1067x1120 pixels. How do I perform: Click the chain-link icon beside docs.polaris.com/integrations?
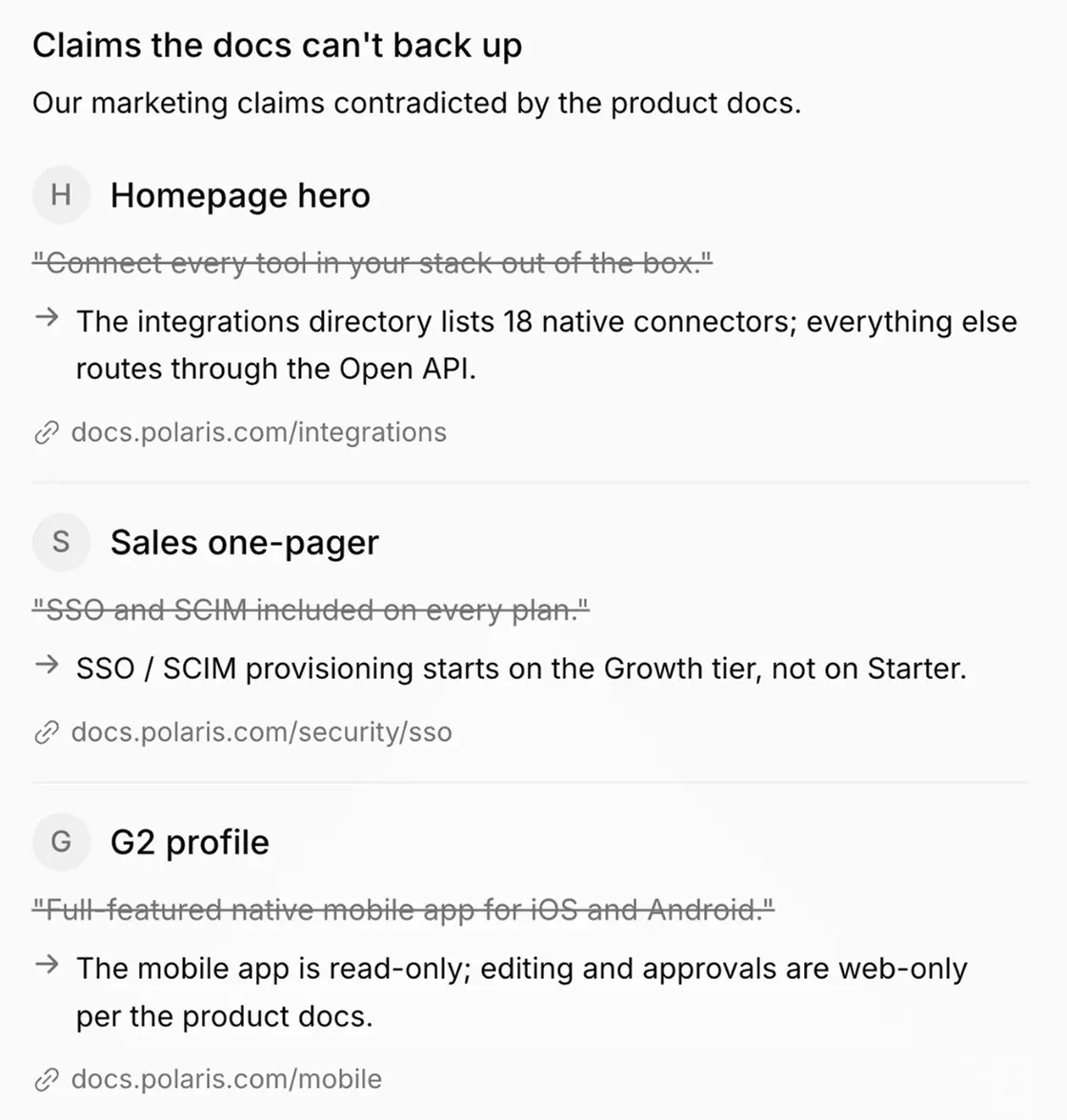tap(47, 432)
